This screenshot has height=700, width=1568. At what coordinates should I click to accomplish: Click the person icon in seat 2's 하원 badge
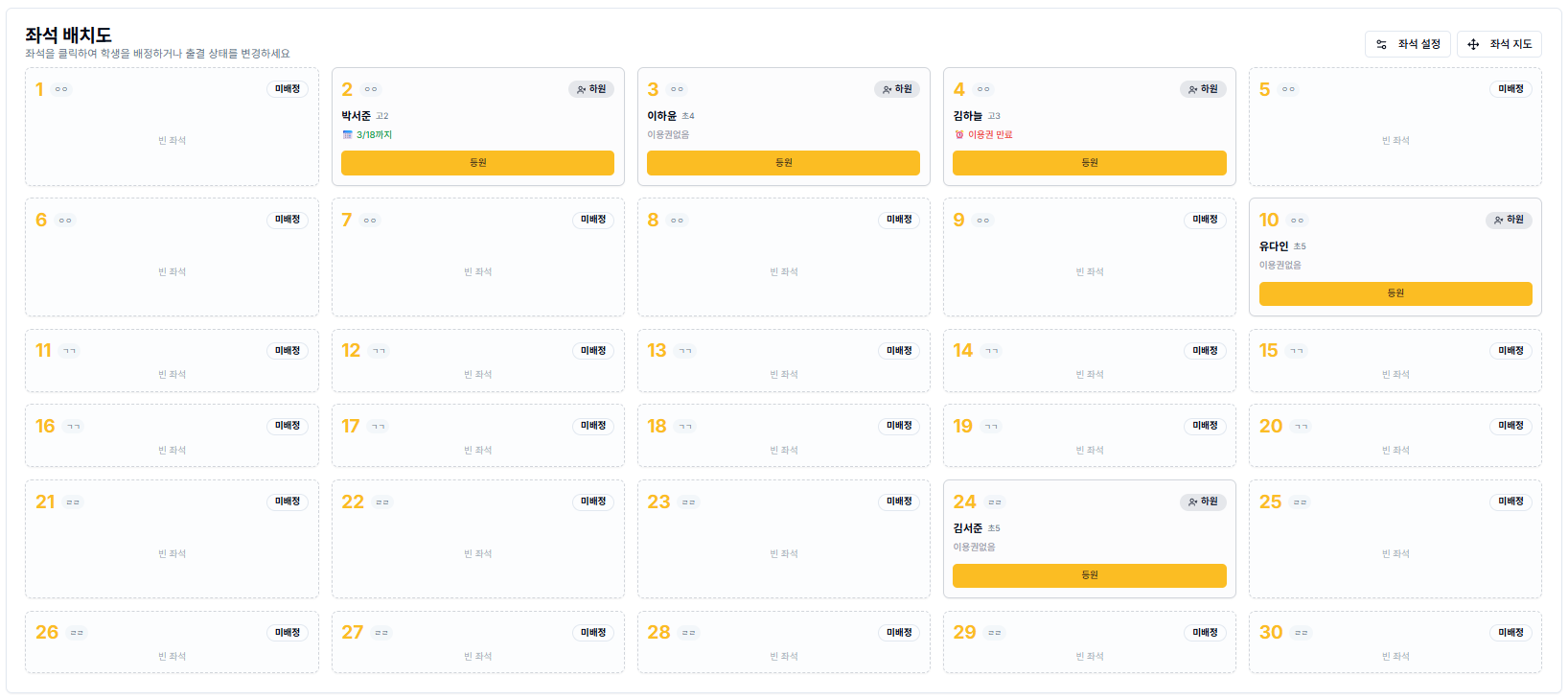[581, 89]
